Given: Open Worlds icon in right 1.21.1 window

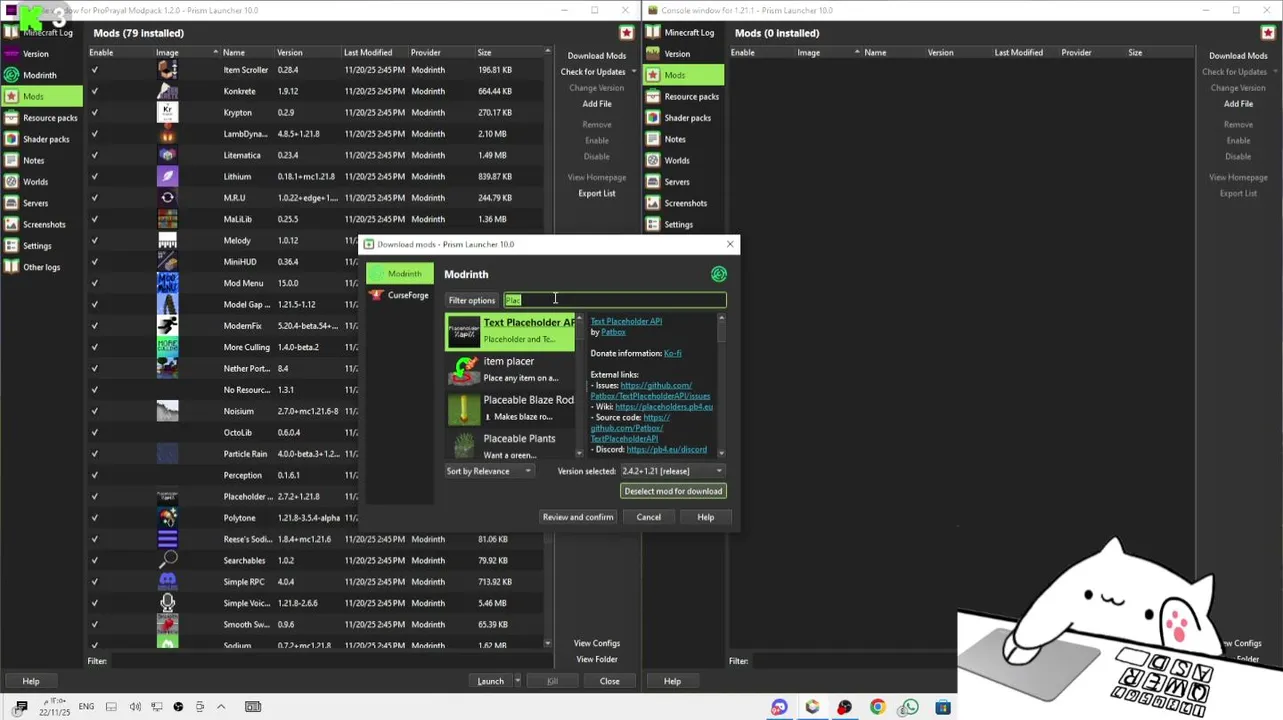Looking at the screenshot, I should [x=653, y=160].
